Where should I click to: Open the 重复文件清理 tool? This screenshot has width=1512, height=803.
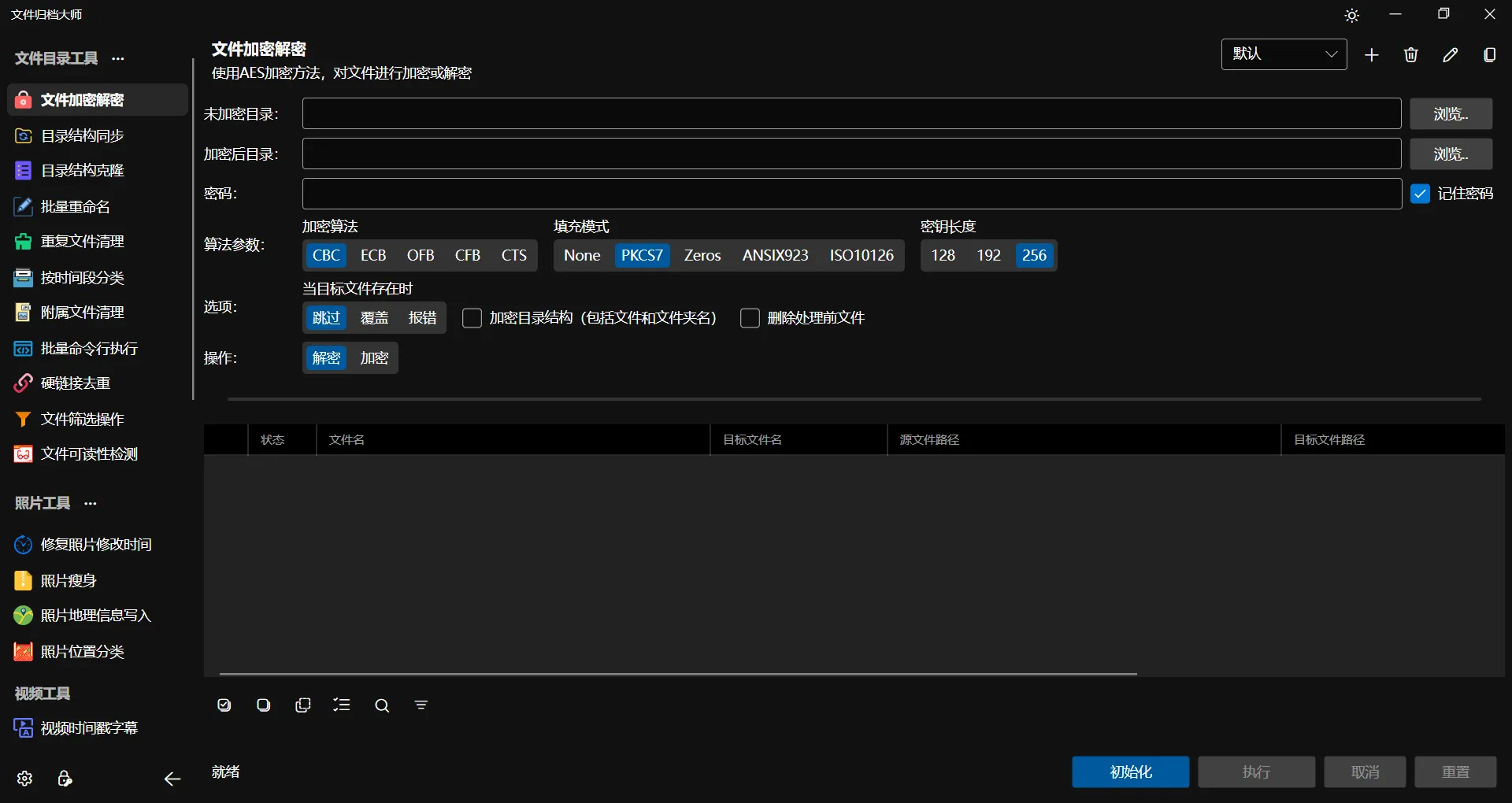(82, 242)
